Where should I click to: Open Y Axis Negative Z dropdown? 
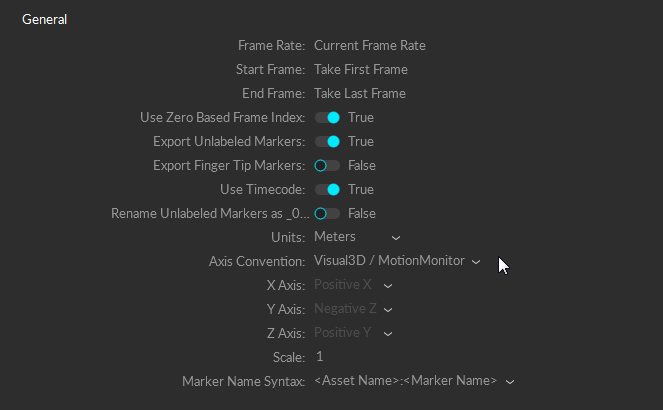pyautogui.click(x=353, y=309)
